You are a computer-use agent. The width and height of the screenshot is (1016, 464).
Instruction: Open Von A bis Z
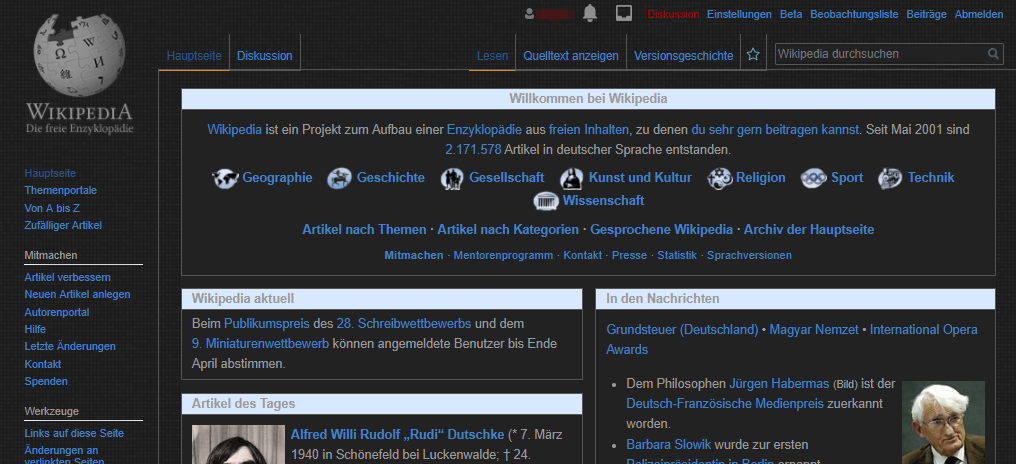pyautogui.click(x=52, y=208)
